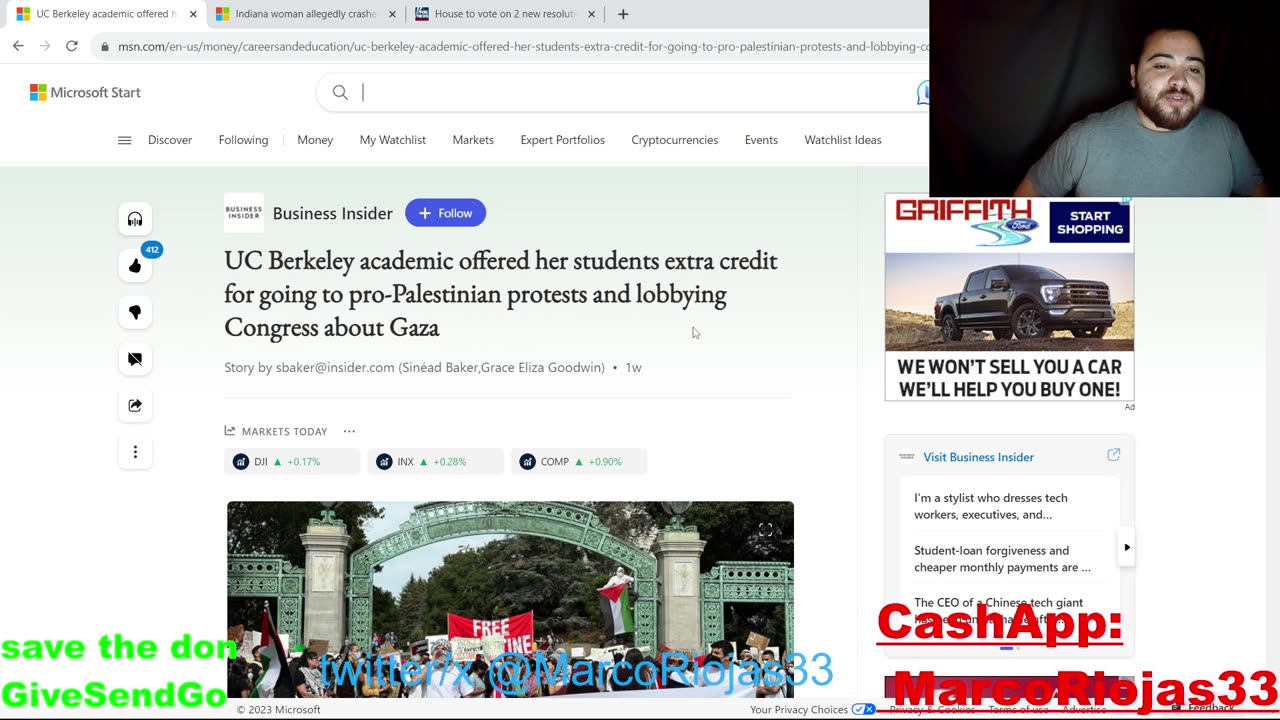Open Events page
This screenshot has width=1280, height=720.
[x=761, y=140]
